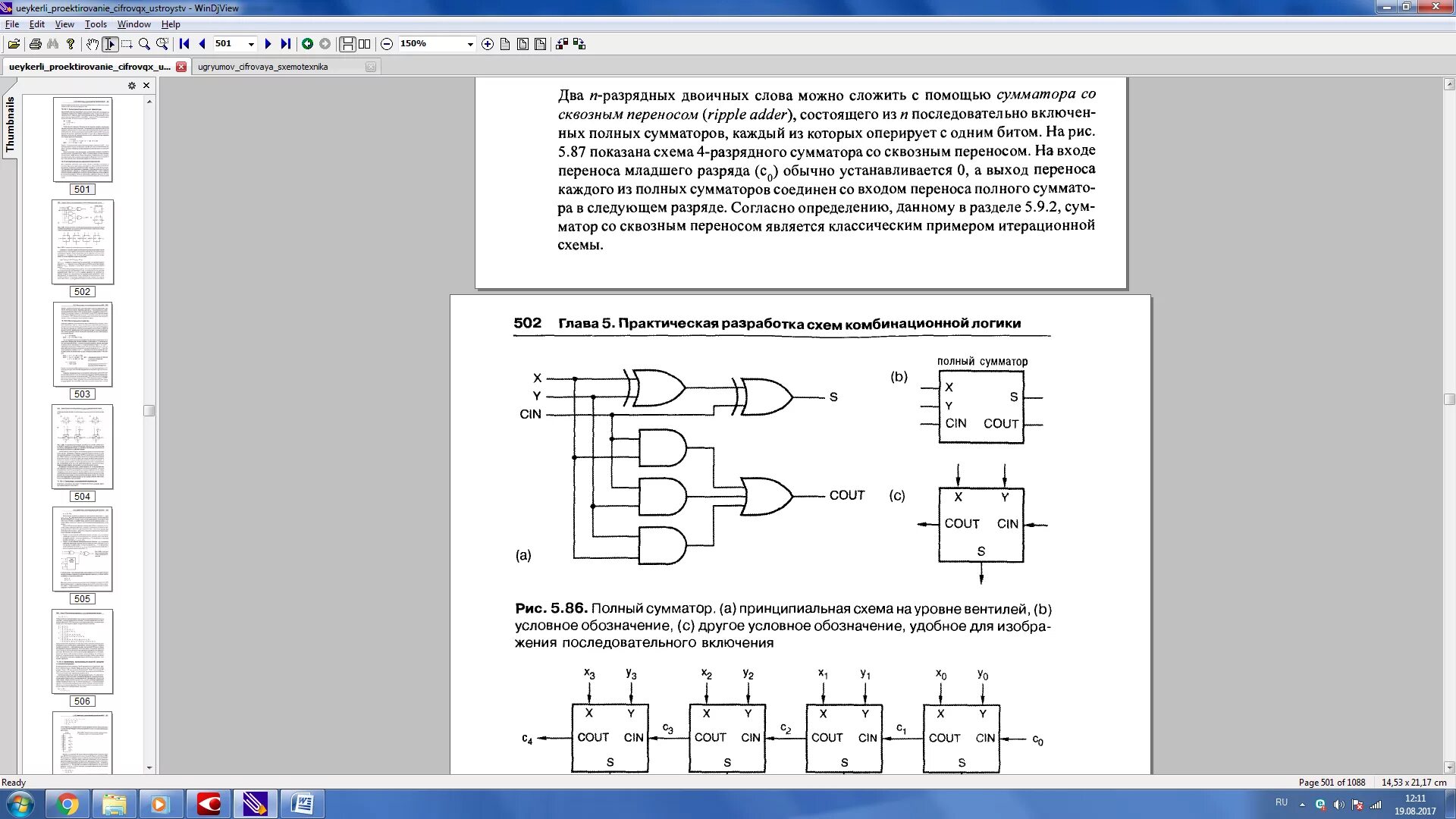Click the green Back navigation icon

point(307,44)
